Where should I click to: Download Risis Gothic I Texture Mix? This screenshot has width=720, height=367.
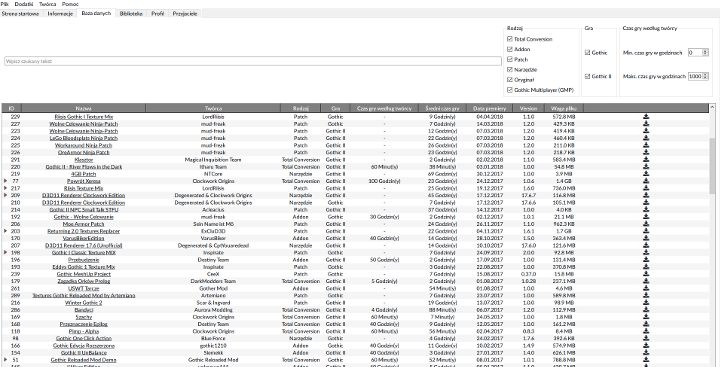click(646, 117)
